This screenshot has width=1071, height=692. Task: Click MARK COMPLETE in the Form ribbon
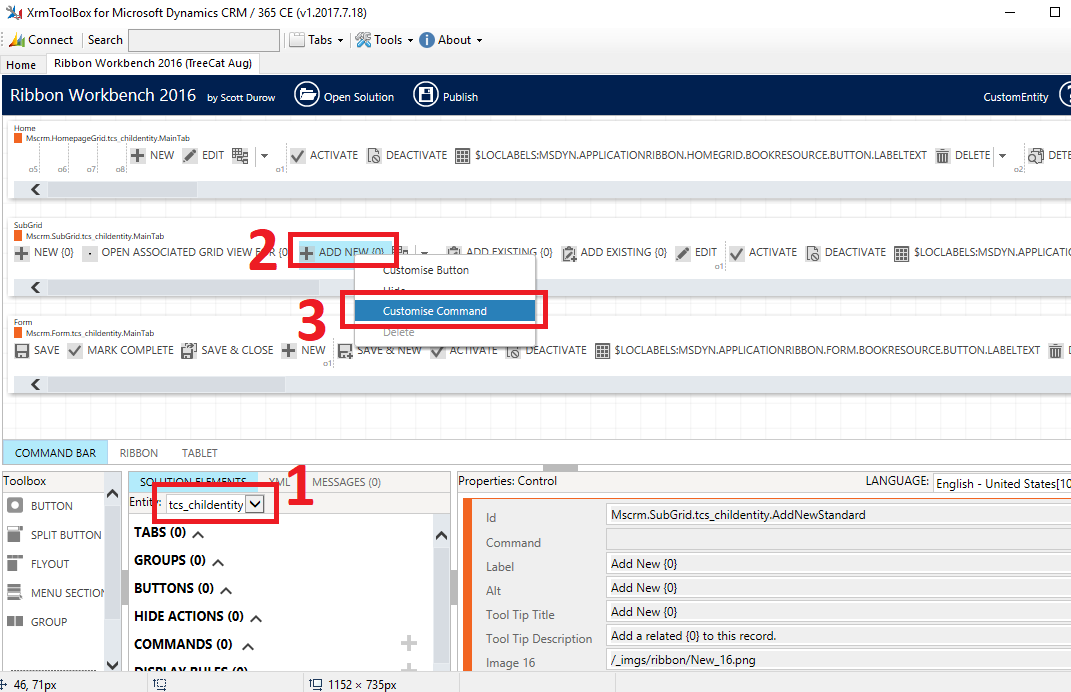pos(121,350)
